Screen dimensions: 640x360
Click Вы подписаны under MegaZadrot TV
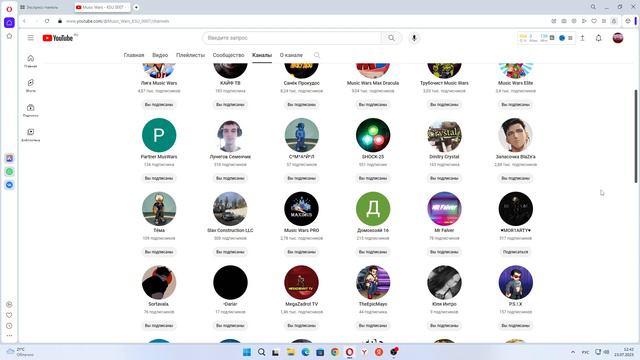click(301, 326)
